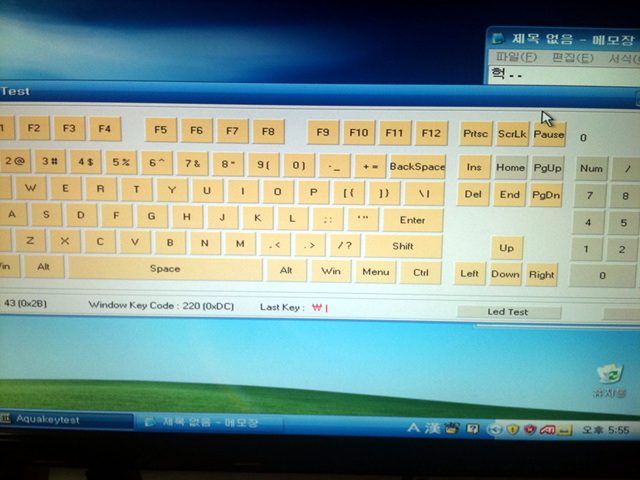Screen dimensions: 640x480
Task: Click the Space bar key
Action: pyautogui.click(x=165, y=269)
